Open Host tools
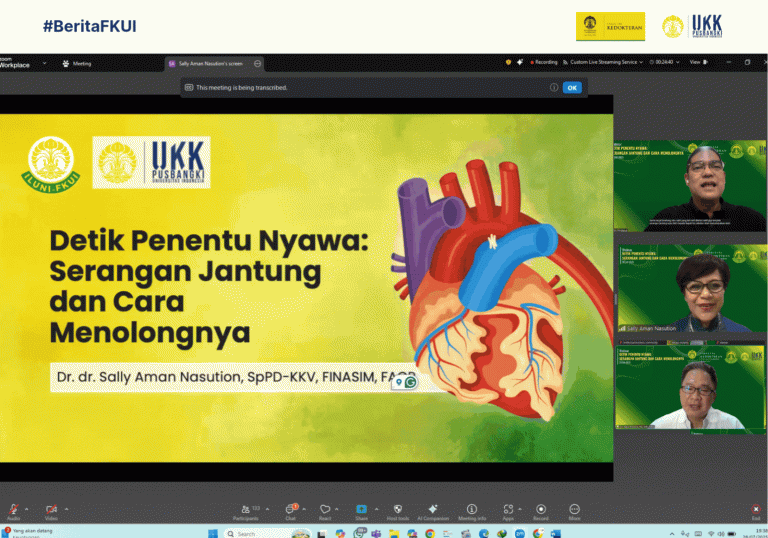Viewport: 768px width, 538px height. 397,510
